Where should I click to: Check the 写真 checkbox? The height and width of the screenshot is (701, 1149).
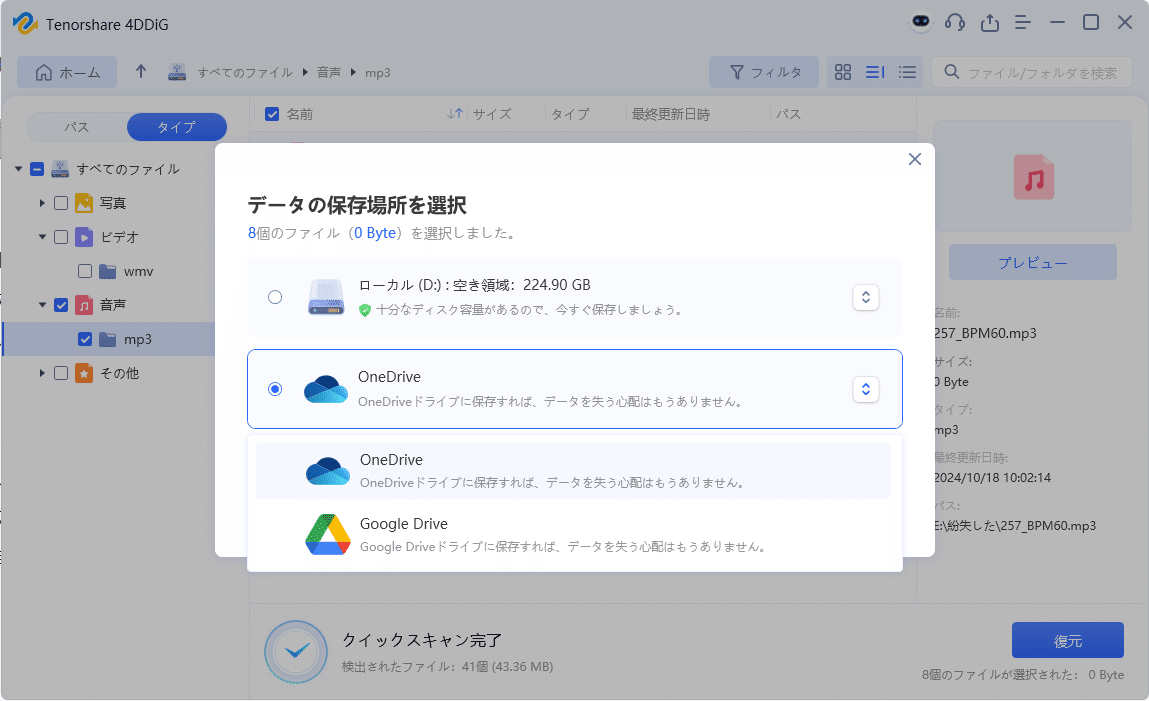61,203
